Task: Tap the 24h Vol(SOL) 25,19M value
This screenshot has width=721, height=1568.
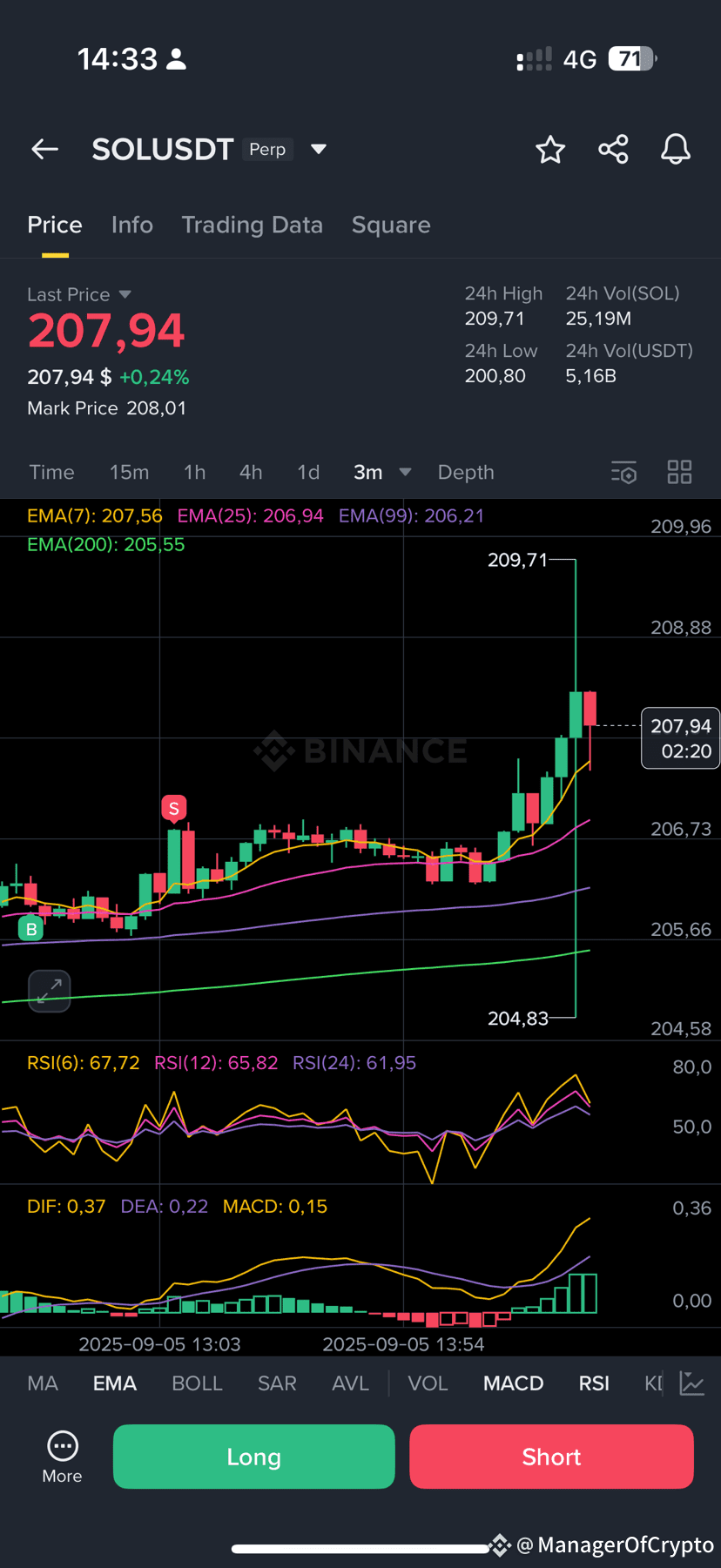Action: tap(599, 319)
